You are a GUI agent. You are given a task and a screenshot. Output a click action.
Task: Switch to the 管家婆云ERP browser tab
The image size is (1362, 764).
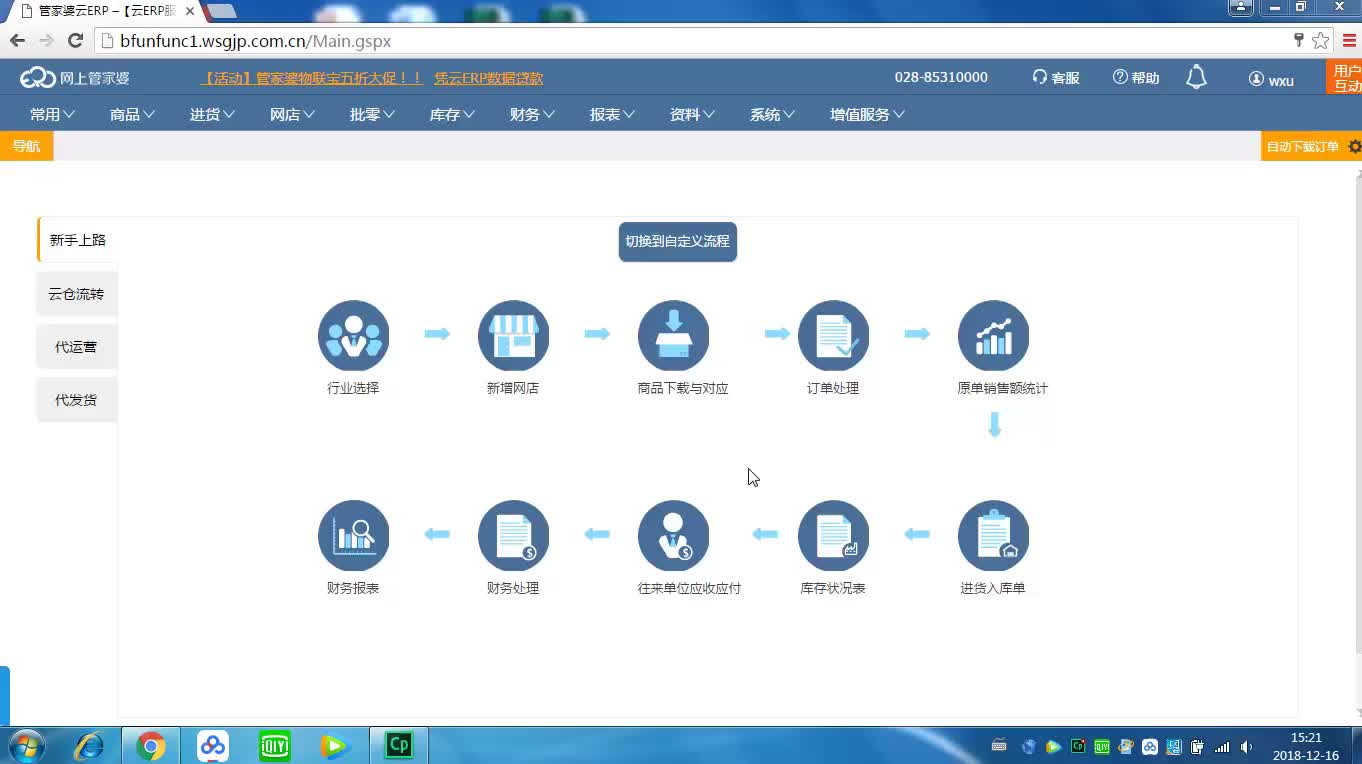coord(105,11)
